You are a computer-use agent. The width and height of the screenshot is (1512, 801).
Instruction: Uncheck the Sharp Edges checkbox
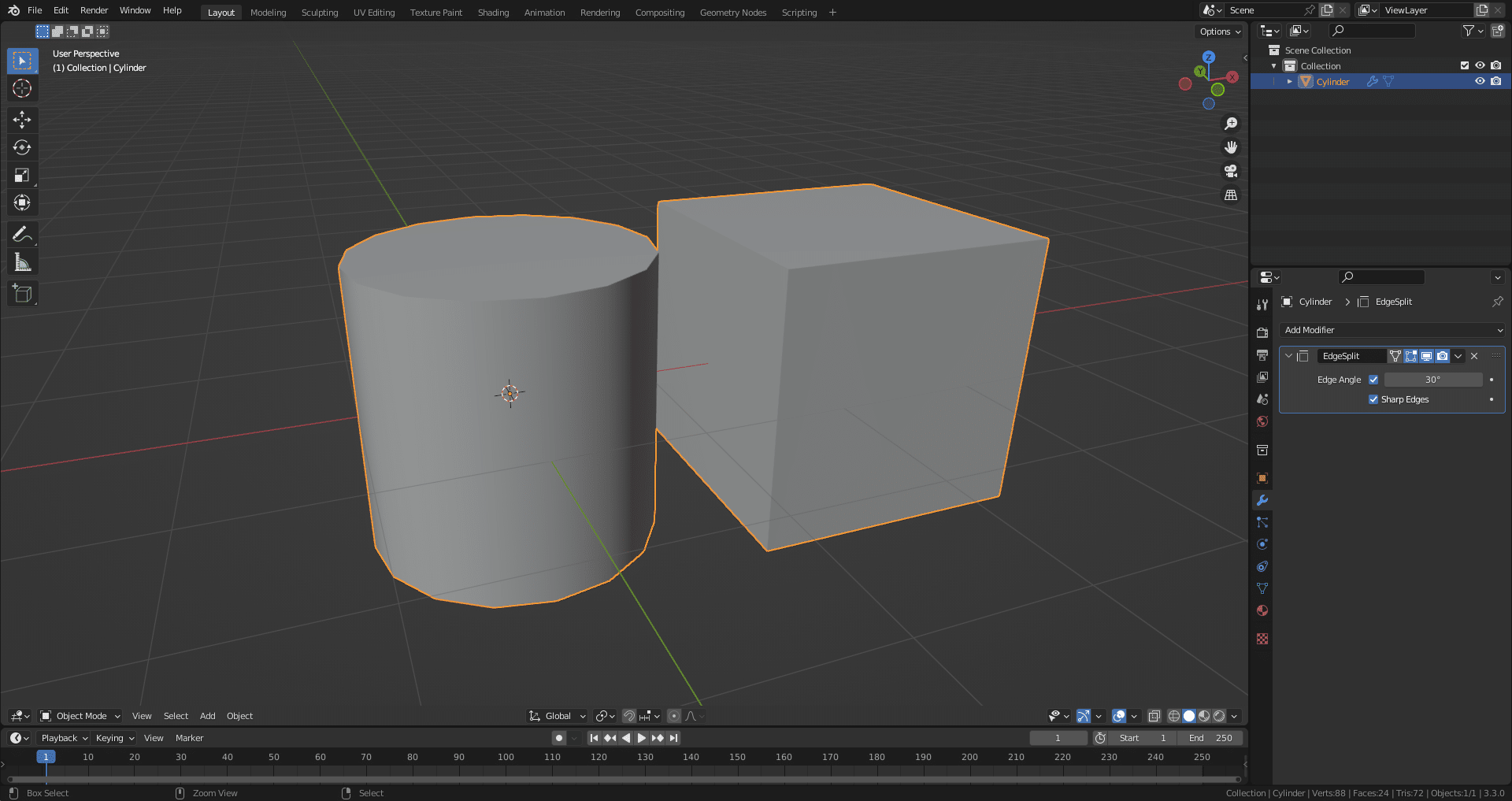(x=1373, y=399)
